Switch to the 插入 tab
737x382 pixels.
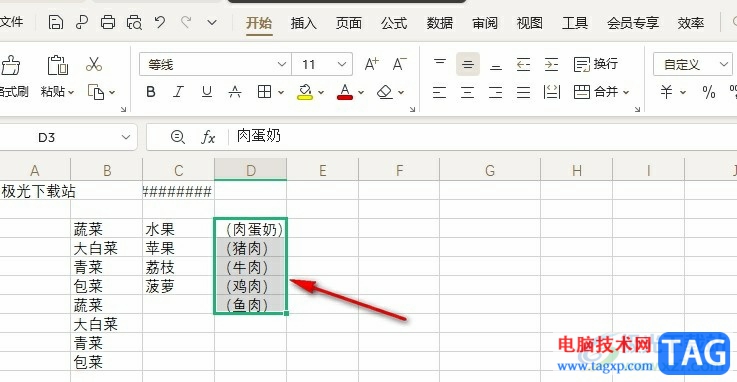pos(303,23)
